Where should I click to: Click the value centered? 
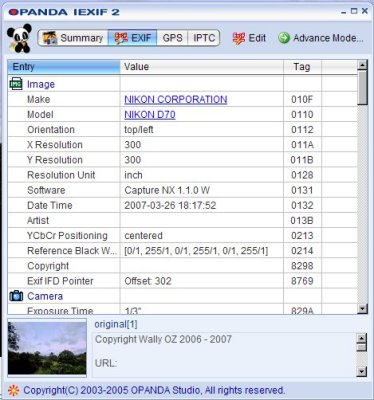pyautogui.click(x=143, y=236)
